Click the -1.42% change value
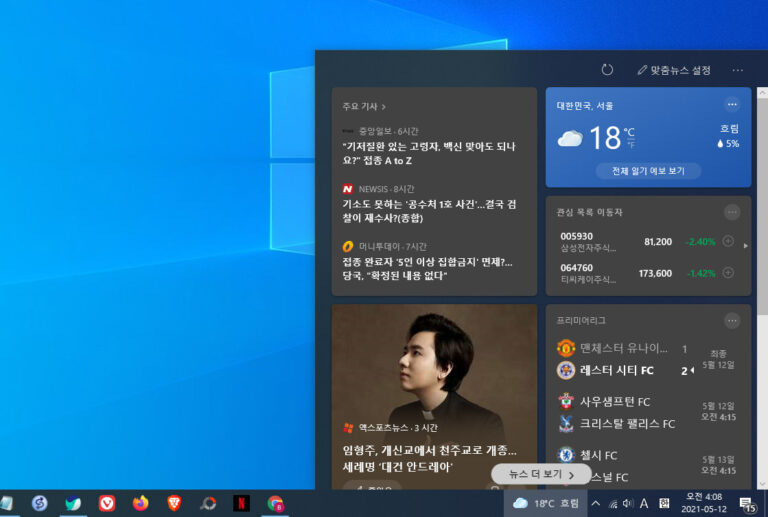The height and width of the screenshot is (517, 768). tap(700, 274)
